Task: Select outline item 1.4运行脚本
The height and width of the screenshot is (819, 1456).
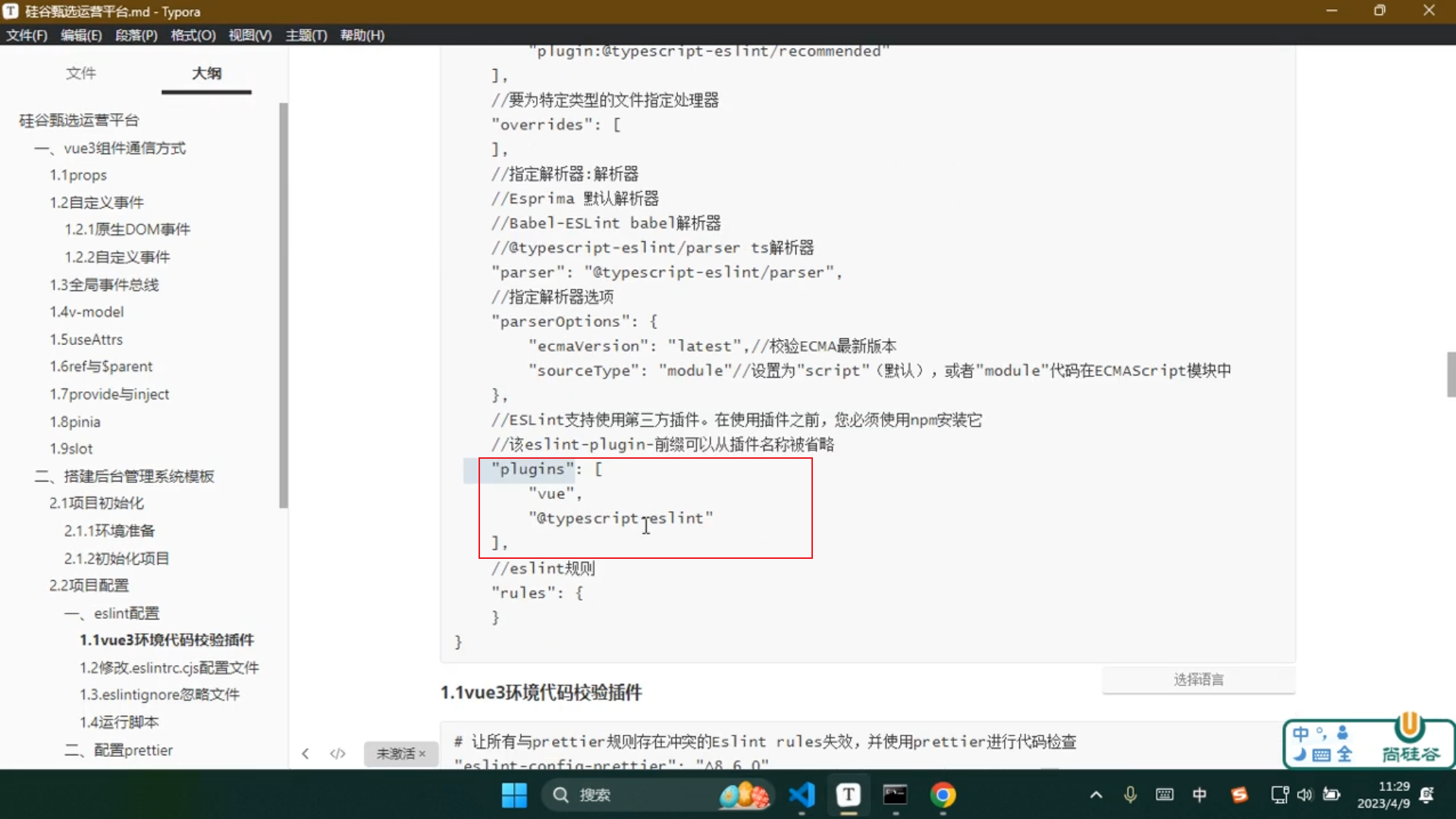Action: pos(119,722)
